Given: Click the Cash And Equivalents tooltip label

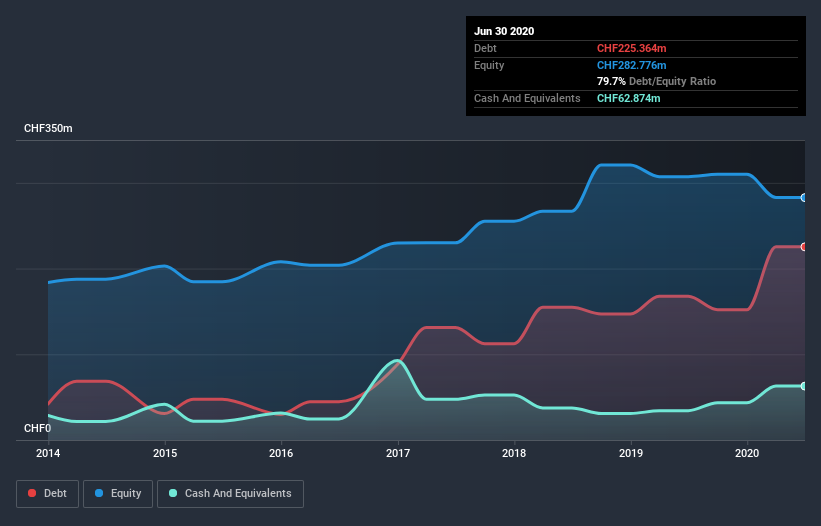Looking at the screenshot, I should (x=527, y=98).
